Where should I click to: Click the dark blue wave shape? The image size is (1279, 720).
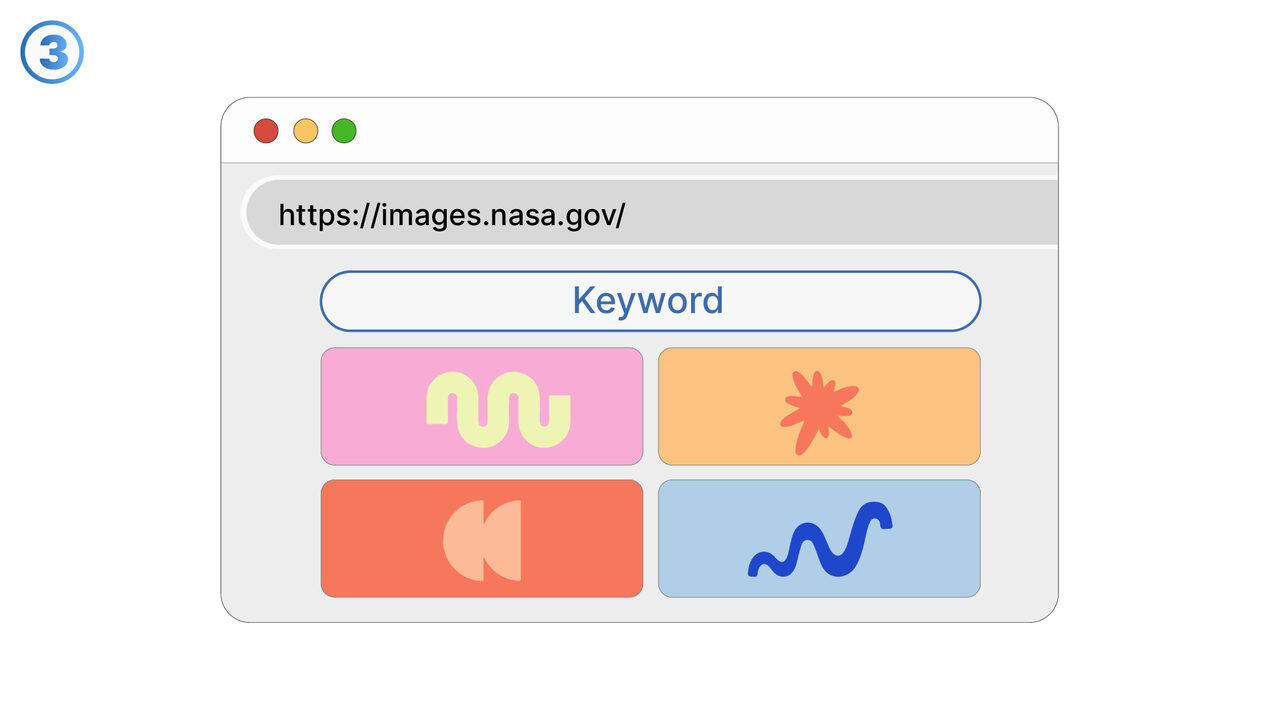coord(820,541)
